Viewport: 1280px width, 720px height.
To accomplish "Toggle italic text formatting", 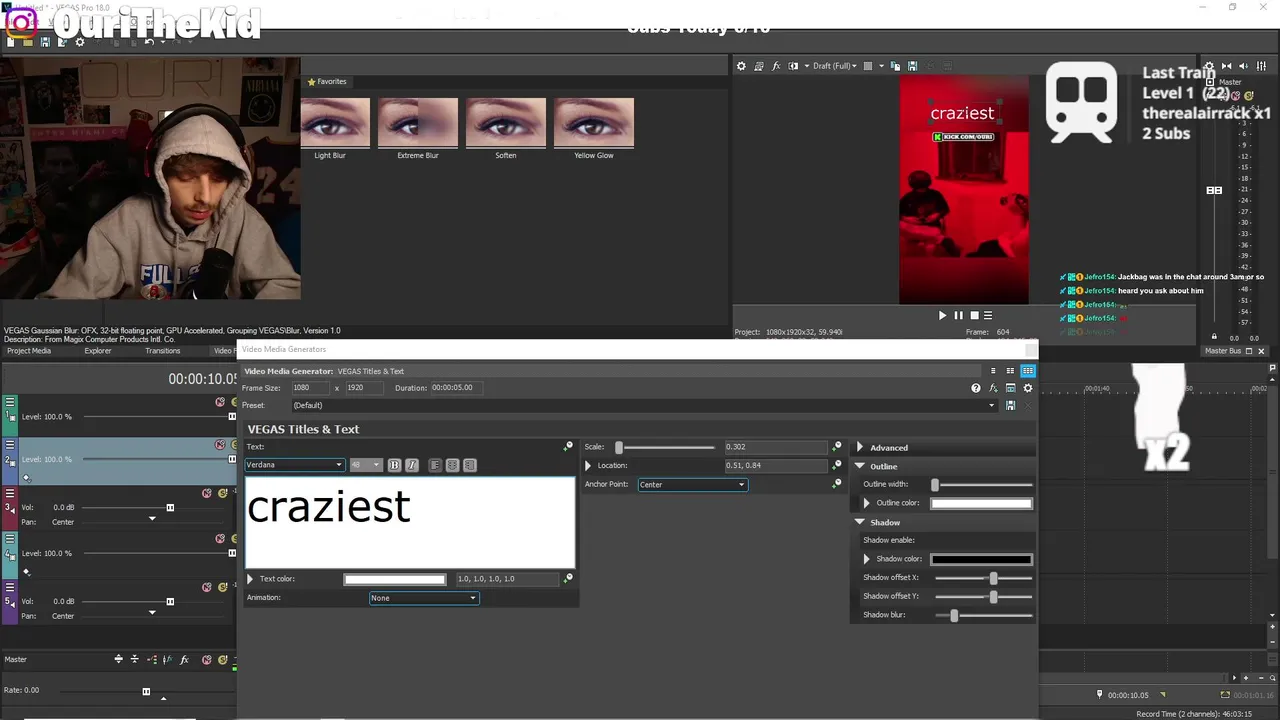I will (x=411, y=465).
